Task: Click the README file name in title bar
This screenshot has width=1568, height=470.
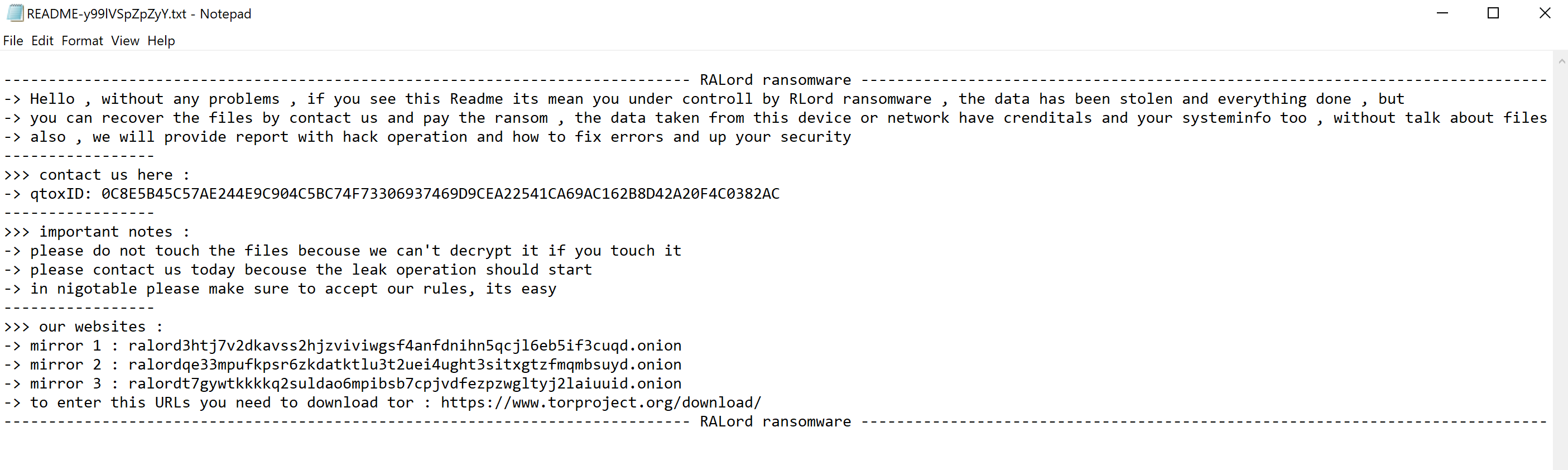Action: [x=107, y=14]
